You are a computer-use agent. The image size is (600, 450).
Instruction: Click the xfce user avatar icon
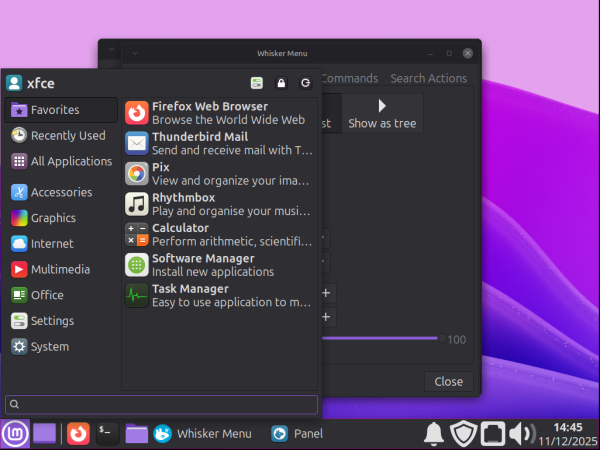click(x=14, y=83)
